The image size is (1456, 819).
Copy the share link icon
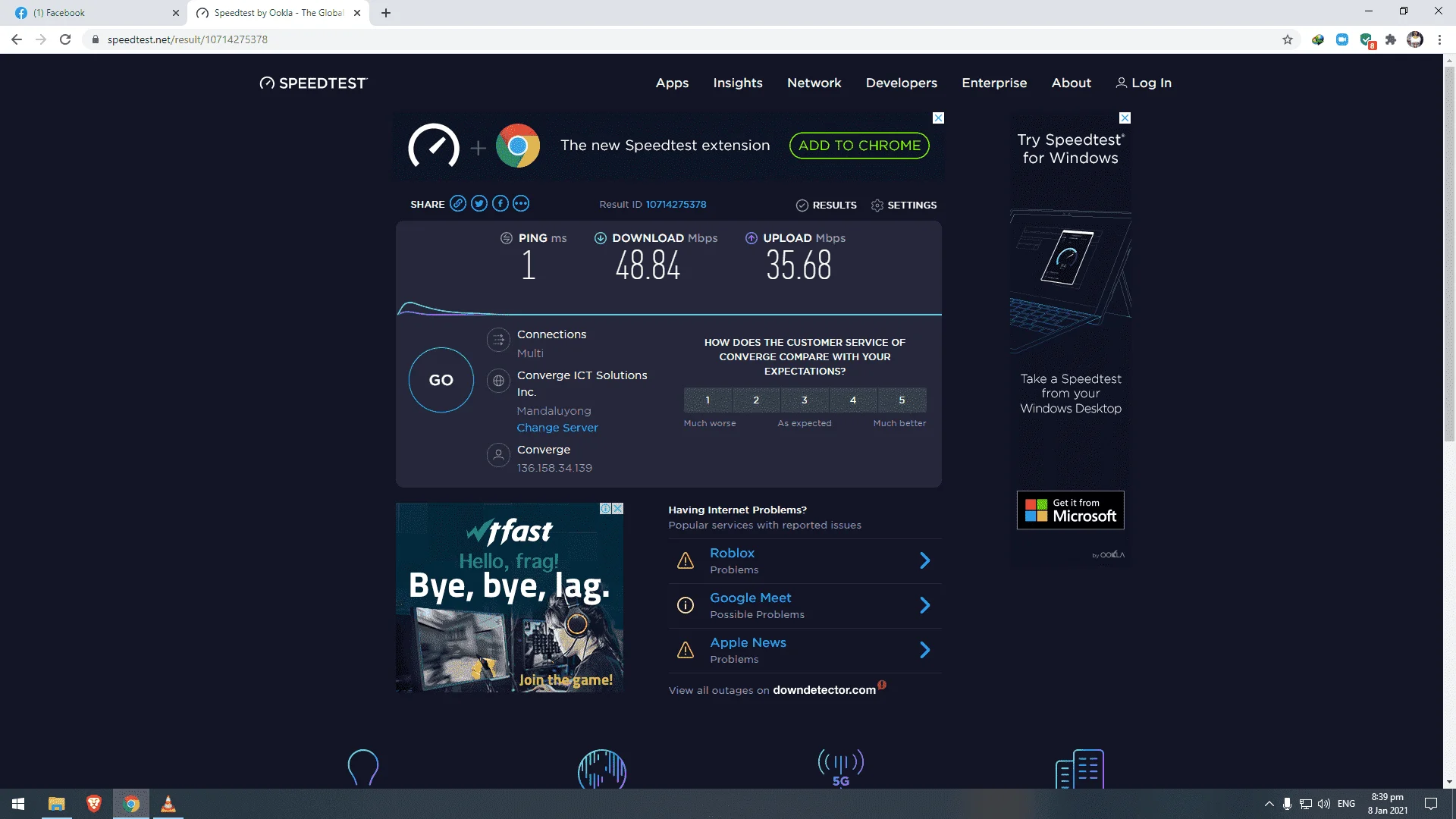457,203
